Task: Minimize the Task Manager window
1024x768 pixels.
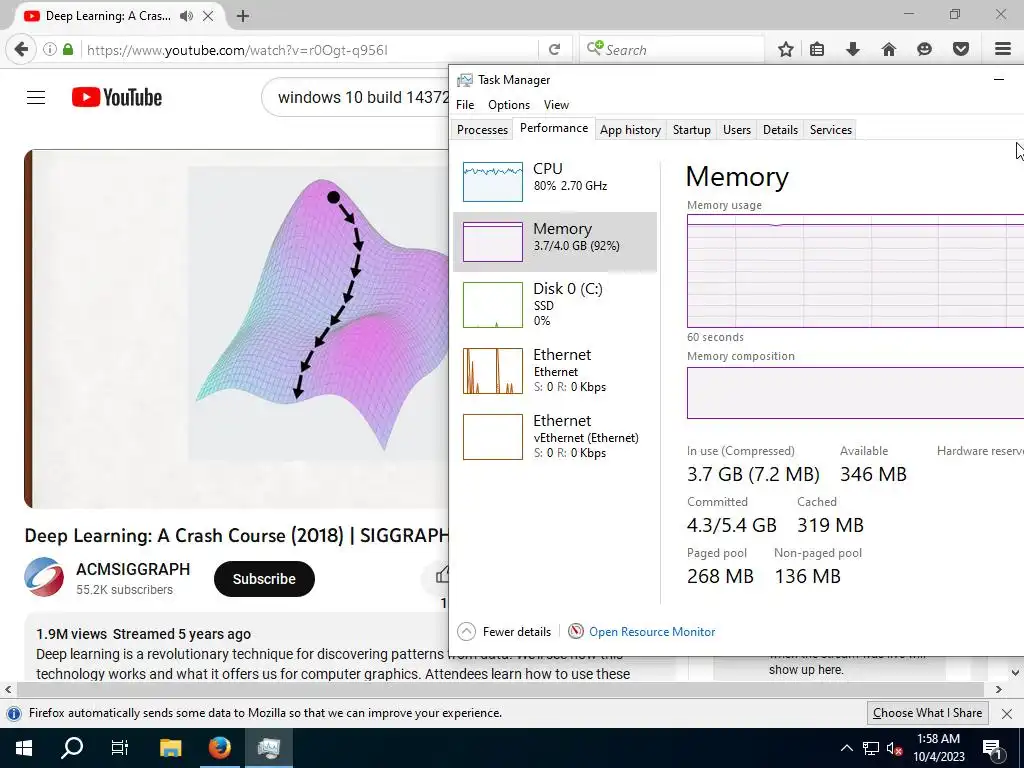Action: point(999,80)
